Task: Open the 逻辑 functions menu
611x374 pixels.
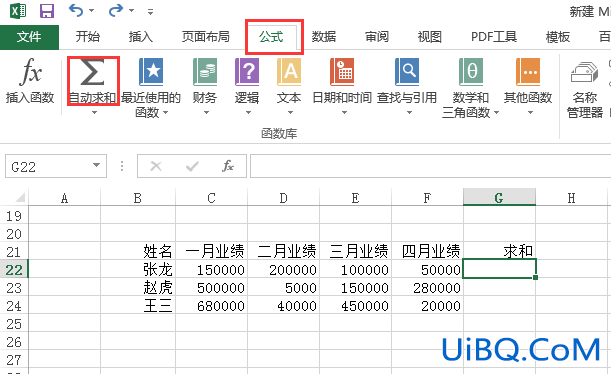Action: pyautogui.click(x=247, y=86)
